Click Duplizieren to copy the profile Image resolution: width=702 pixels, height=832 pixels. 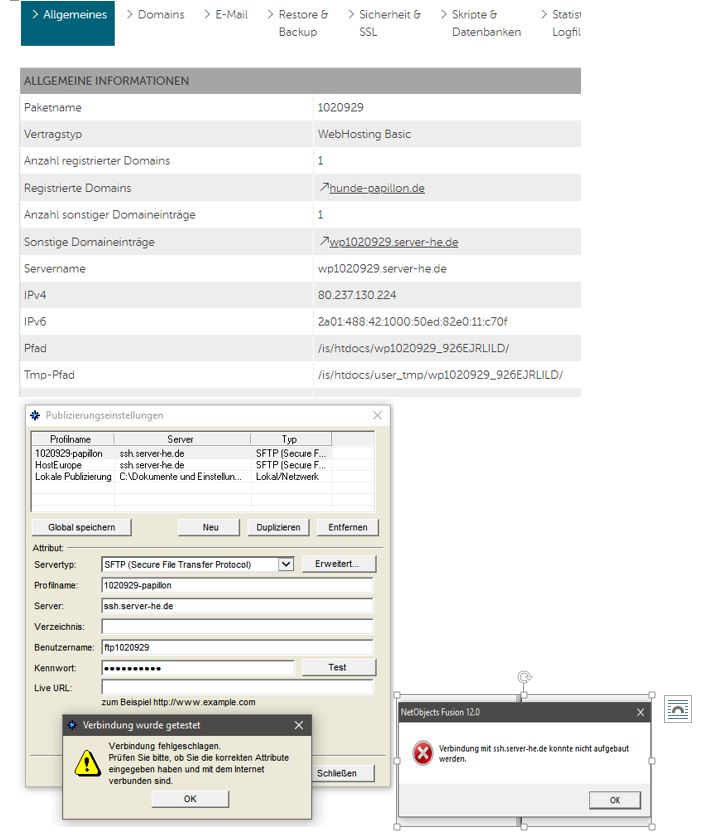(278, 527)
